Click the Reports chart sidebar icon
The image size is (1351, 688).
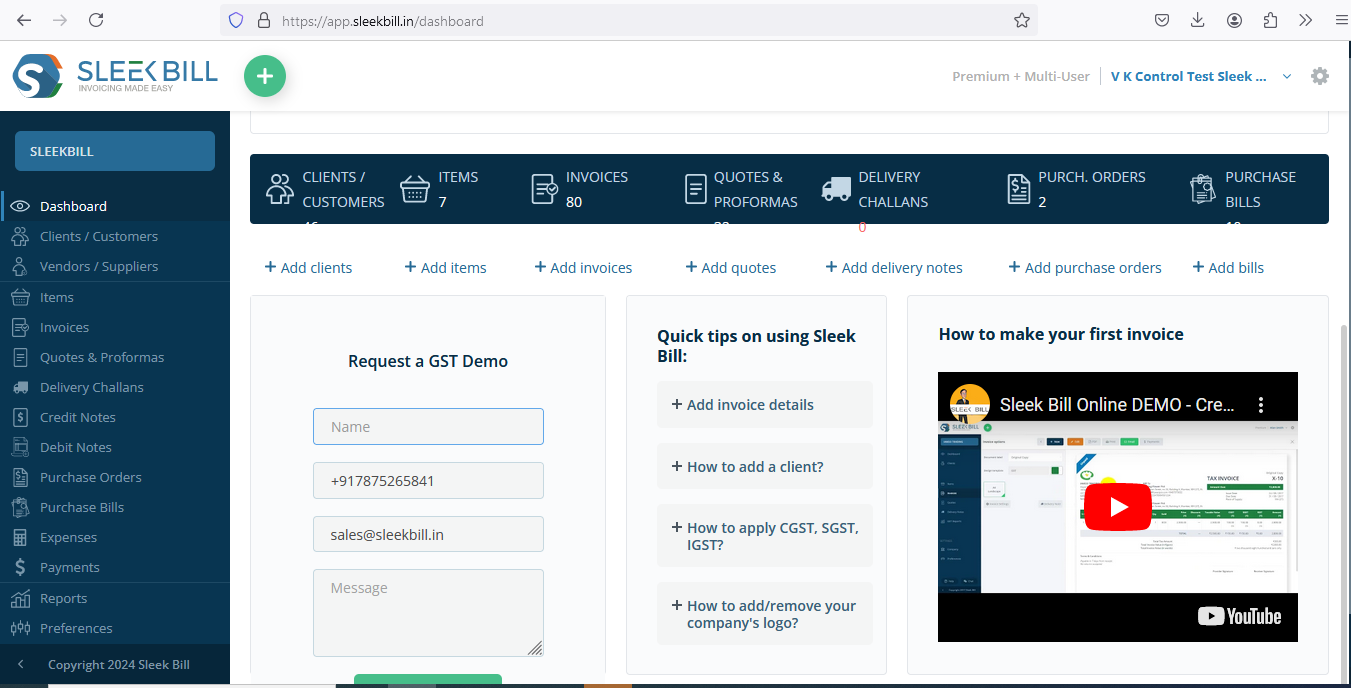(20, 598)
